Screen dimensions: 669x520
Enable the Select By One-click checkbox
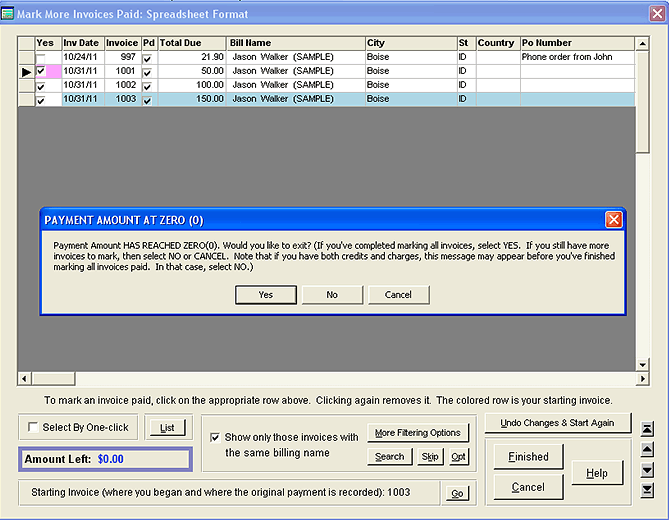tap(34, 428)
